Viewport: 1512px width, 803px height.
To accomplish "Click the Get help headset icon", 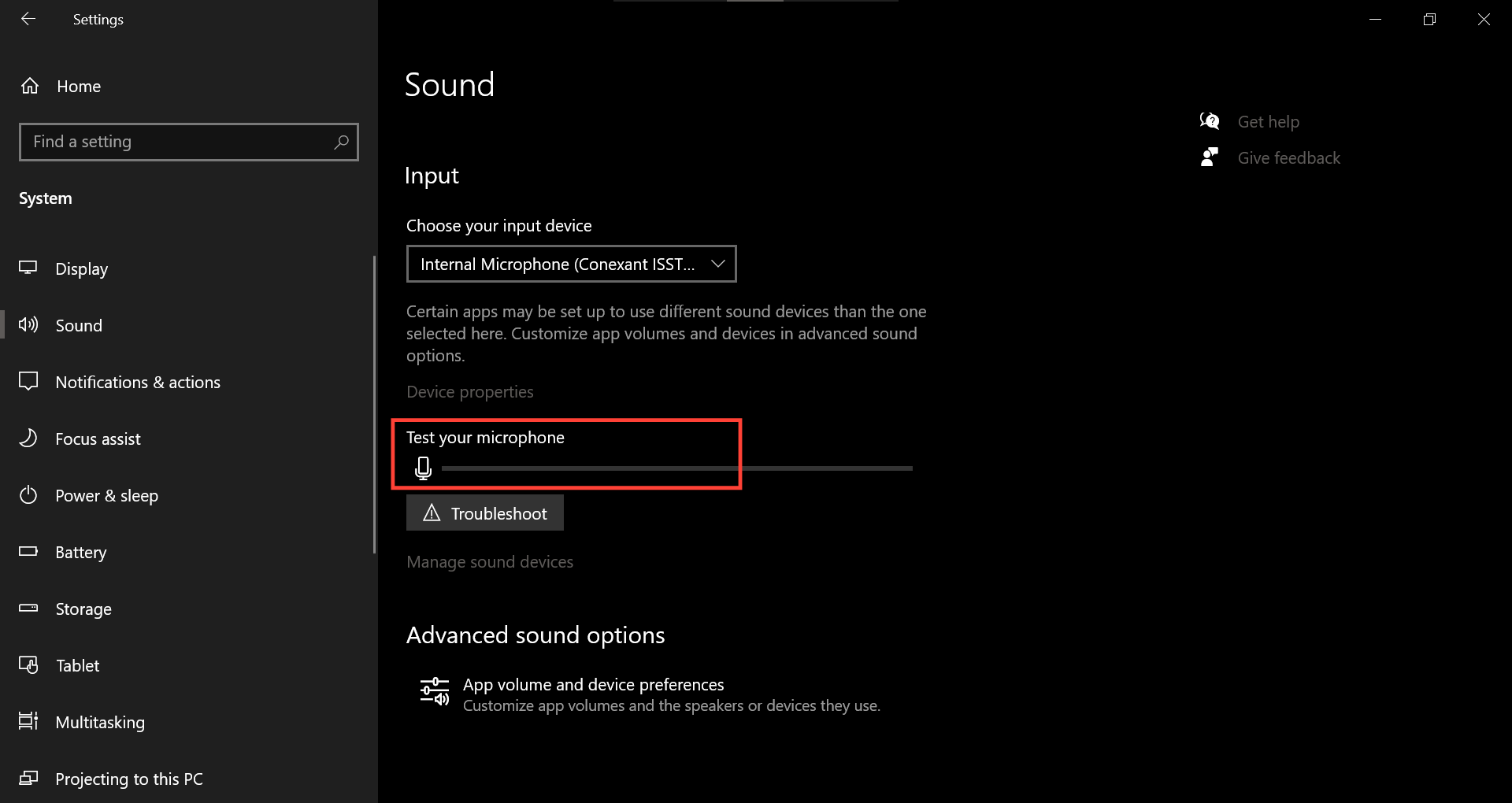I will (x=1210, y=120).
